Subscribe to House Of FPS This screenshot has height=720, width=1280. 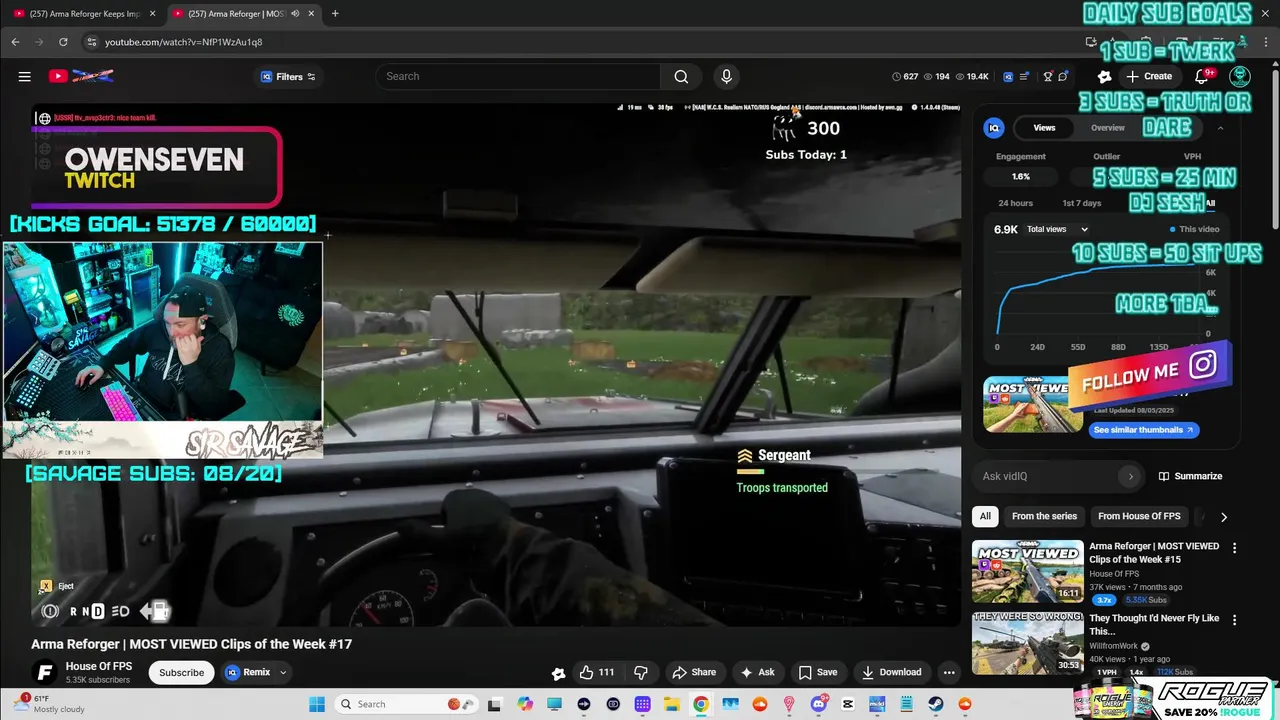(182, 672)
